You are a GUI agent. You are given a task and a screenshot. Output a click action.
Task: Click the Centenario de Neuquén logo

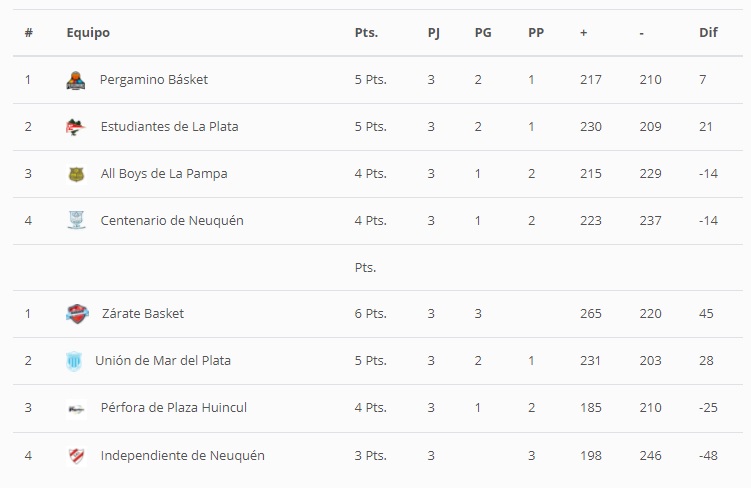click(76, 220)
